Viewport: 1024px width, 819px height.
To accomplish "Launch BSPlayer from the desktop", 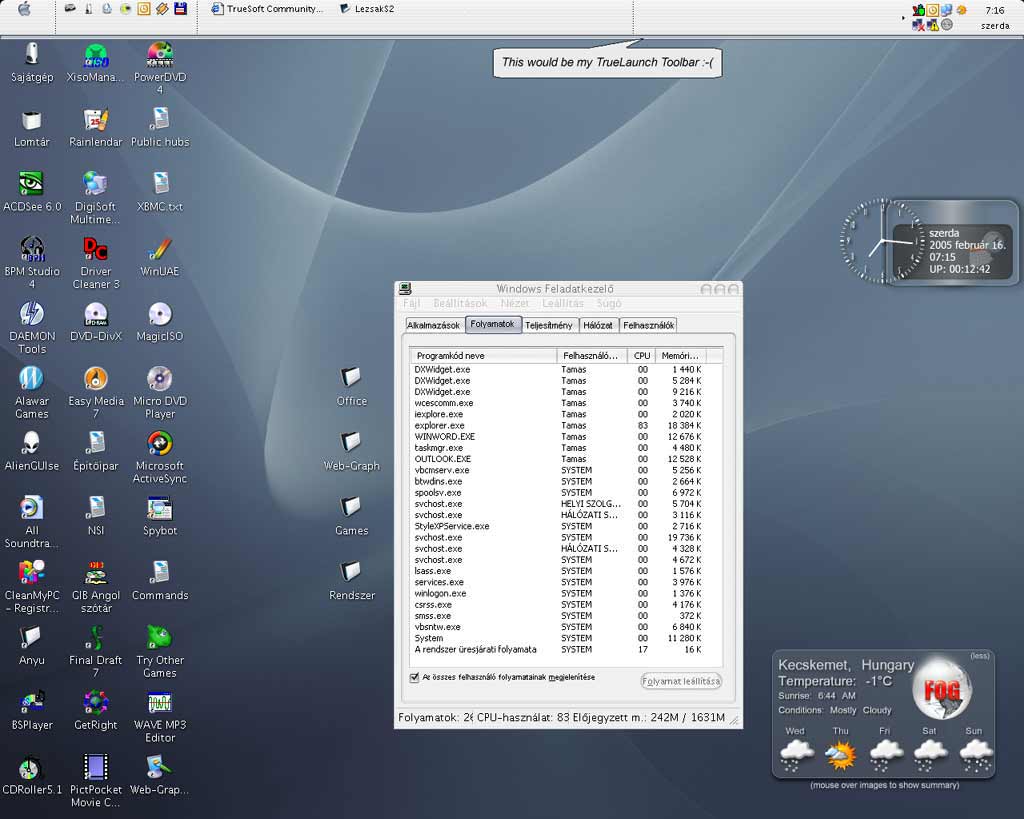I will (x=31, y=703).
